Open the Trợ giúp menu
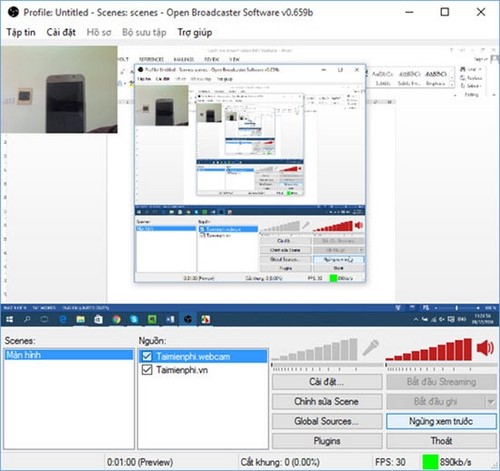The width and height of the screenshot is (500, 471). 195,32
